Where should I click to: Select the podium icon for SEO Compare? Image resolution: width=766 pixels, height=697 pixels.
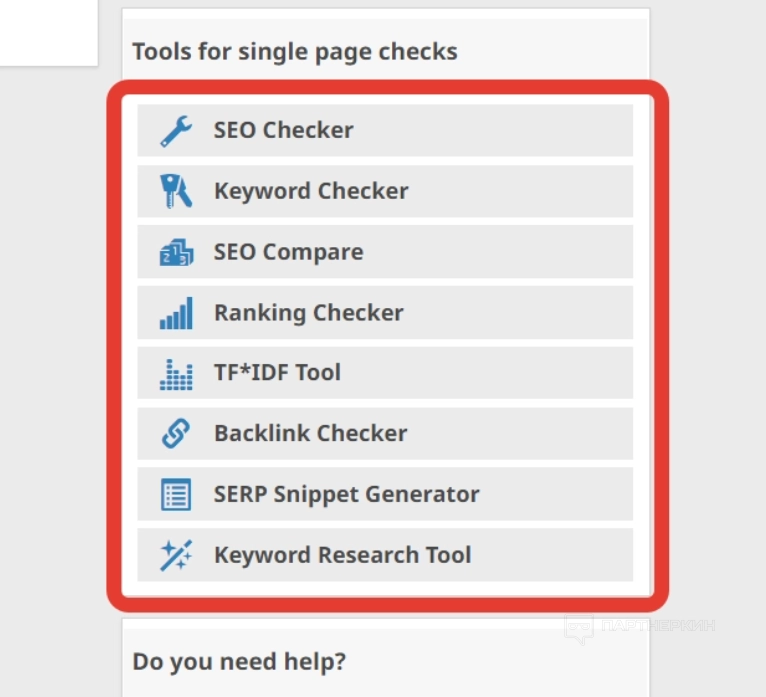coord(176,252)
